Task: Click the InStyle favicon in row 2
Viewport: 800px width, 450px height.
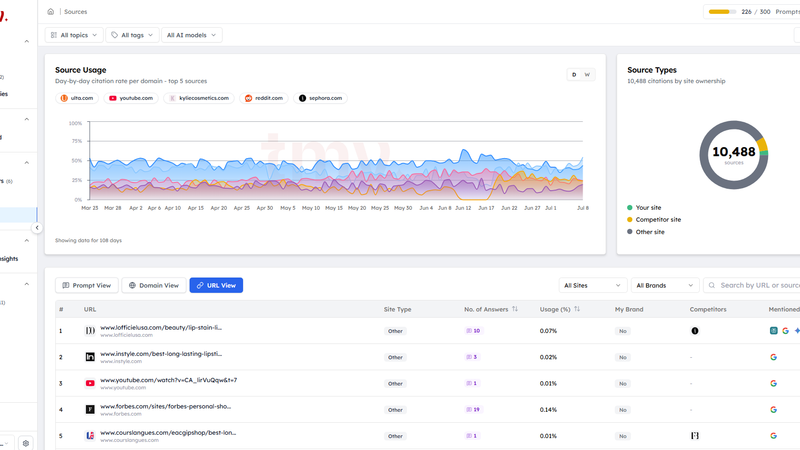Action: 90,357
